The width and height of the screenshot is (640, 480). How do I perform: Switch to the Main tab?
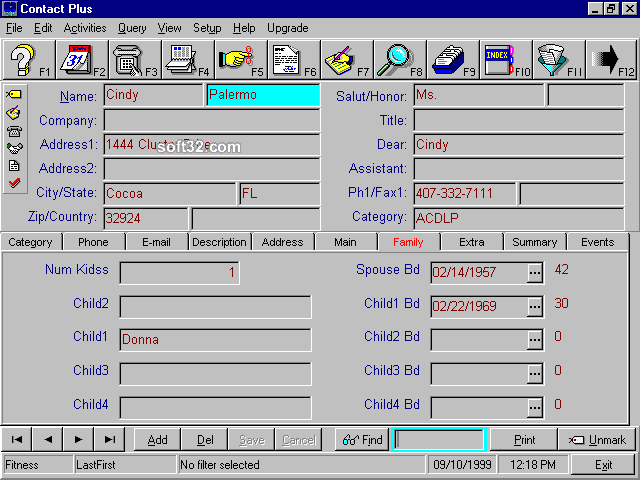[345, 242]
